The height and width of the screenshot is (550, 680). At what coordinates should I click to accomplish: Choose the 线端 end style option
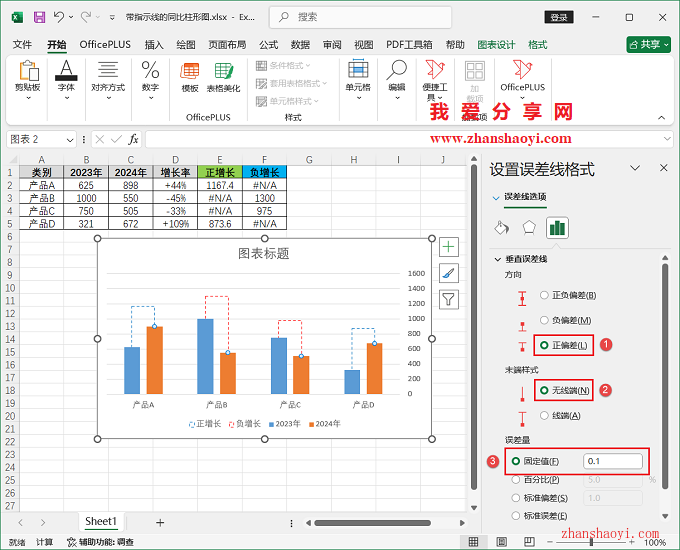[x=544, y=415]
